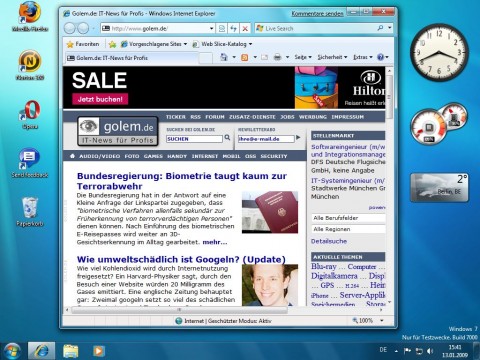Click the orange RSS feeds icon
Screen dimensions: 480x360
245,57
